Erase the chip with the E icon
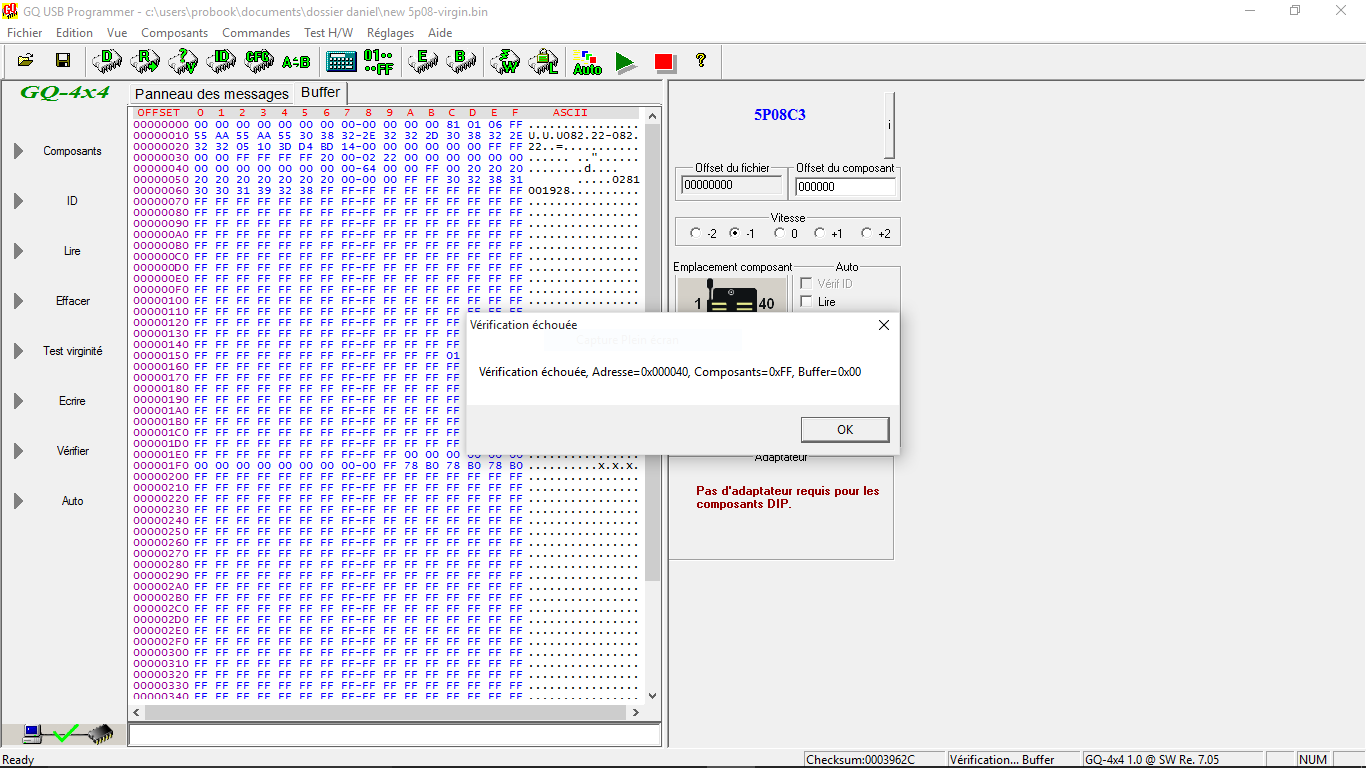The image size is (1366, 768). 423,61
